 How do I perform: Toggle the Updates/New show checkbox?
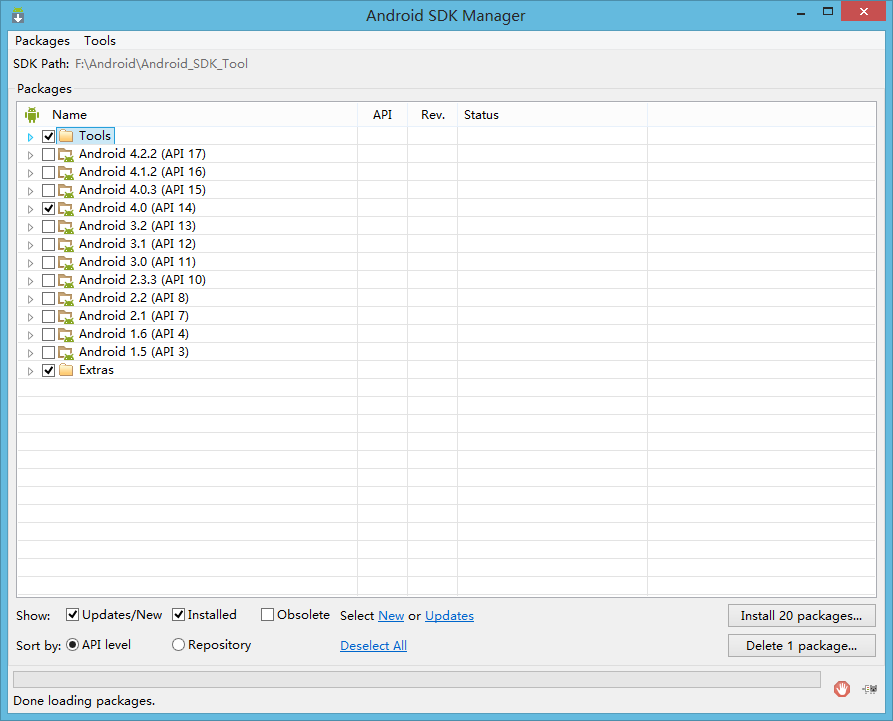point(72,615)
